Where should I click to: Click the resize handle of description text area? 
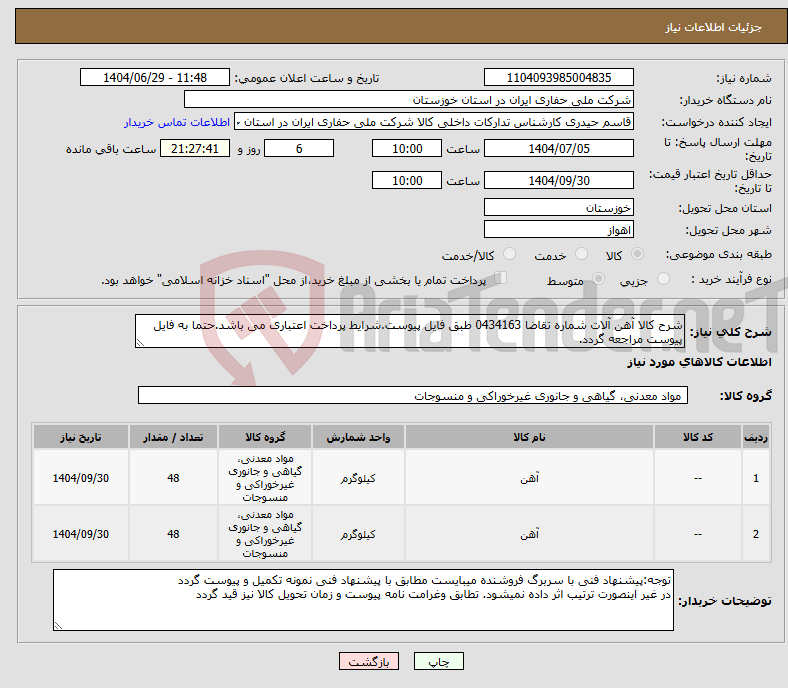click(x=140, y=343)
